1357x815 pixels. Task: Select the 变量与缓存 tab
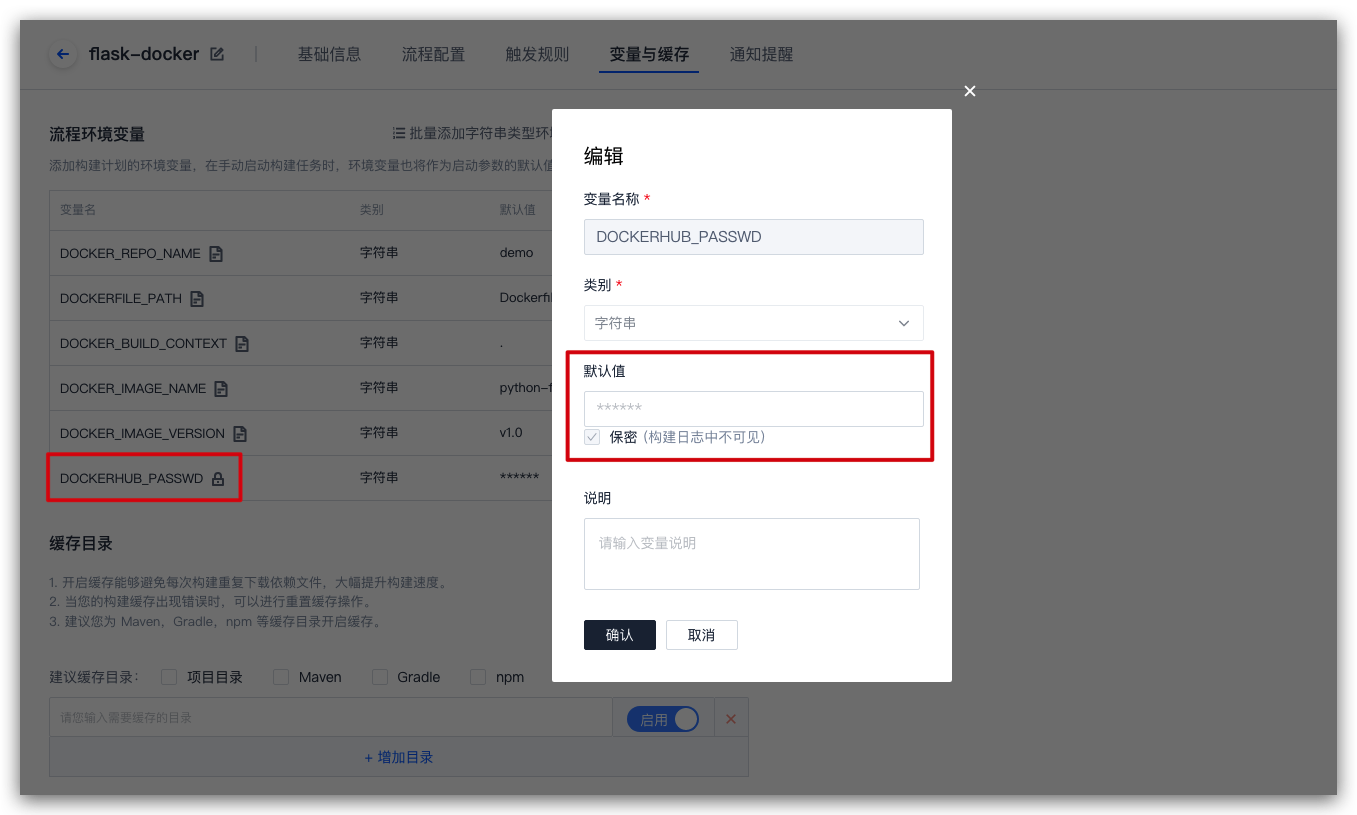point(649,54)
